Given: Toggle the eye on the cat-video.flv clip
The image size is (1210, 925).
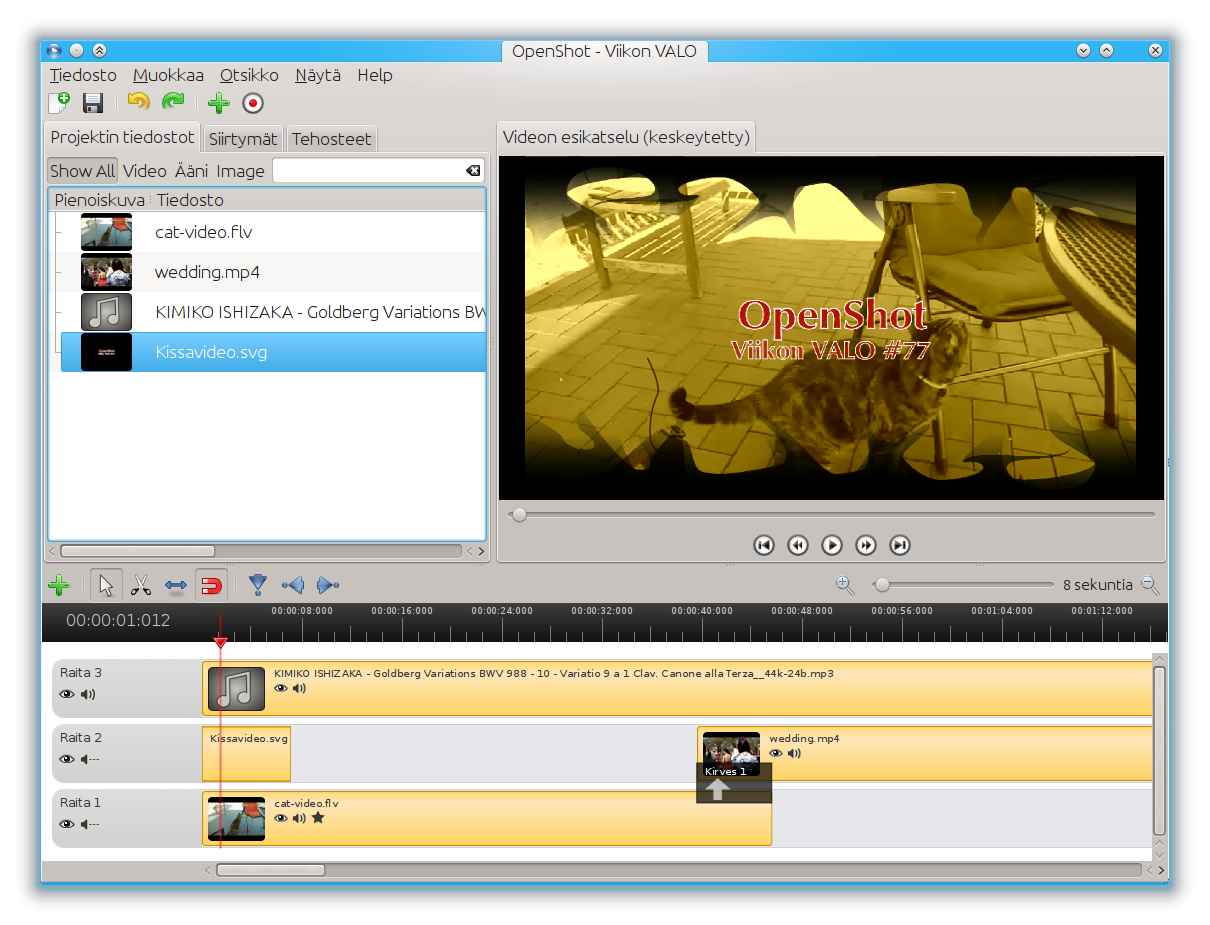Looking at the screenshot, I should (281, 818).
